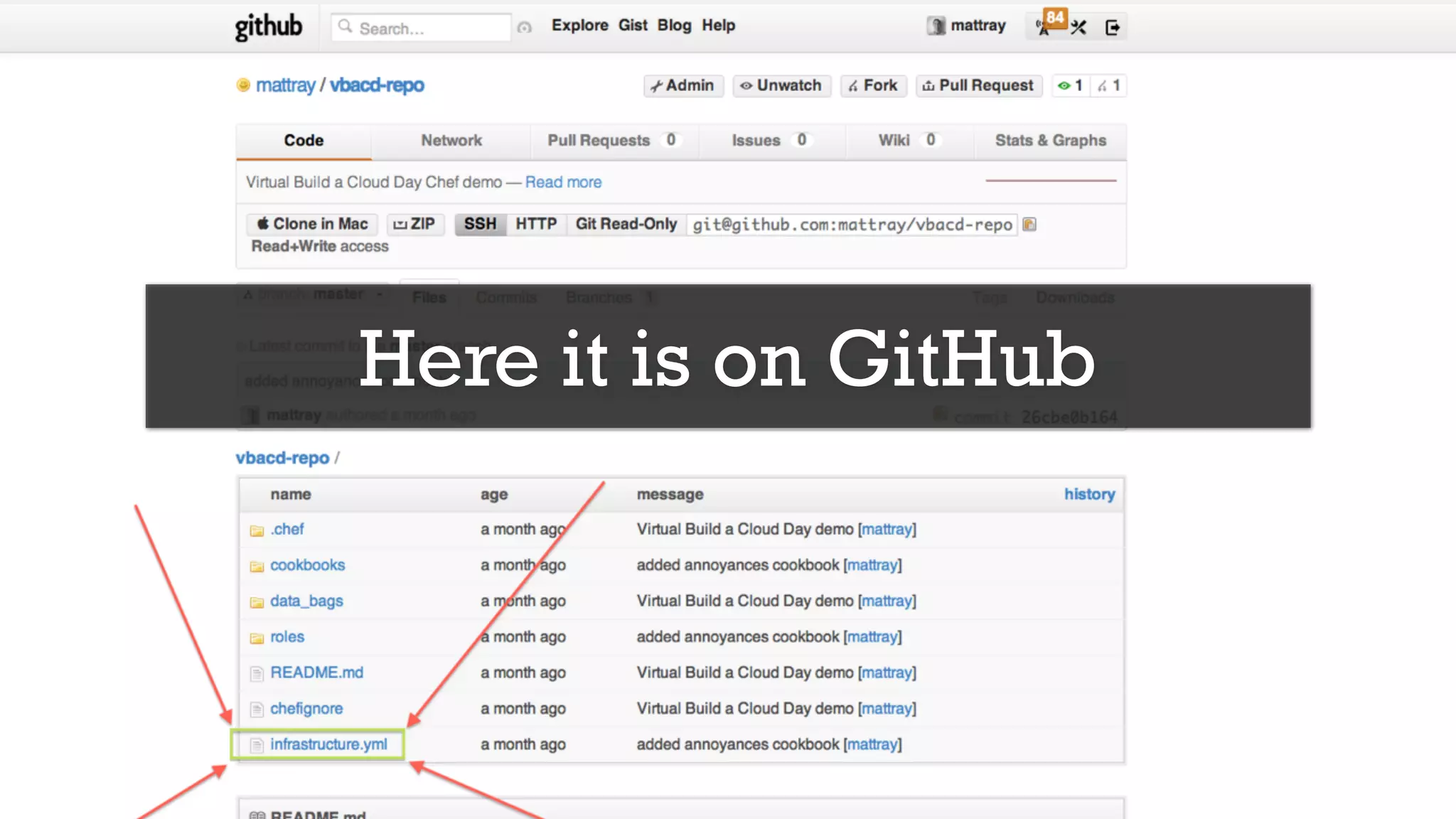Viewport: 1456px width, 819px height.
Task: Click the Fork button
Action: (x=874, y=86)
